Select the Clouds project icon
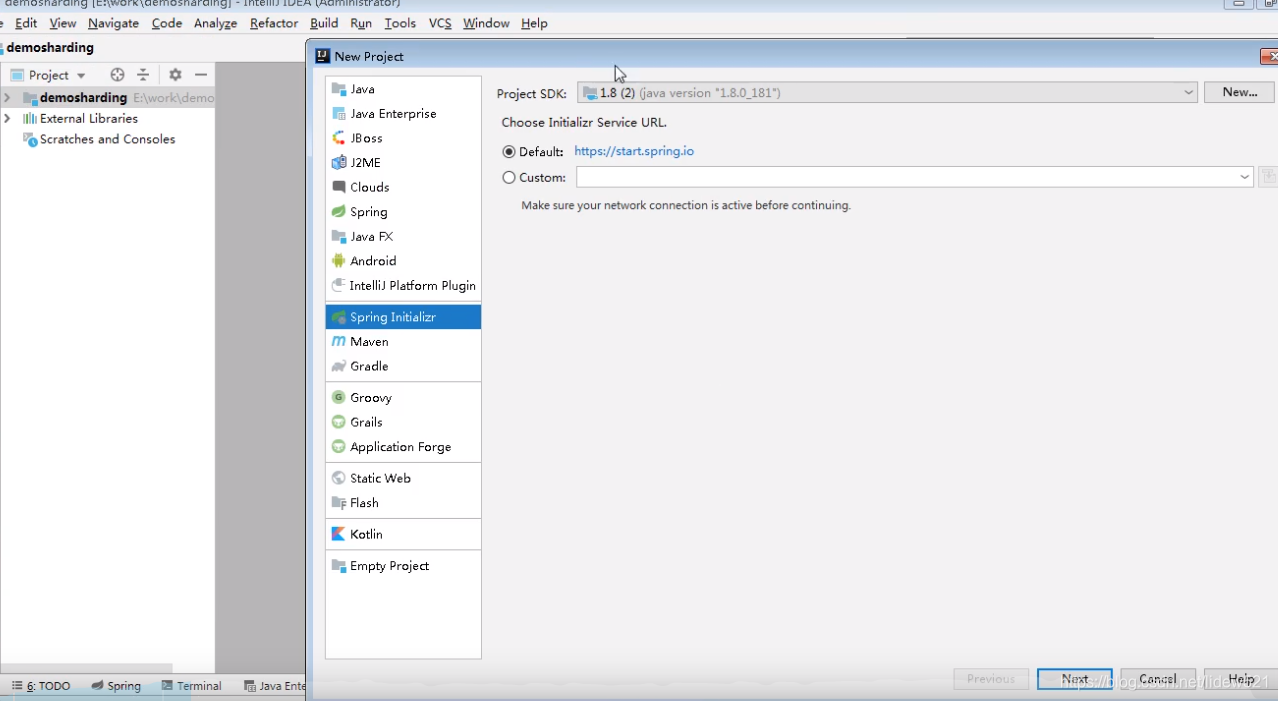Image resolution: width=1278 pixels, height=701 pixels. click(x=338, y=187)
